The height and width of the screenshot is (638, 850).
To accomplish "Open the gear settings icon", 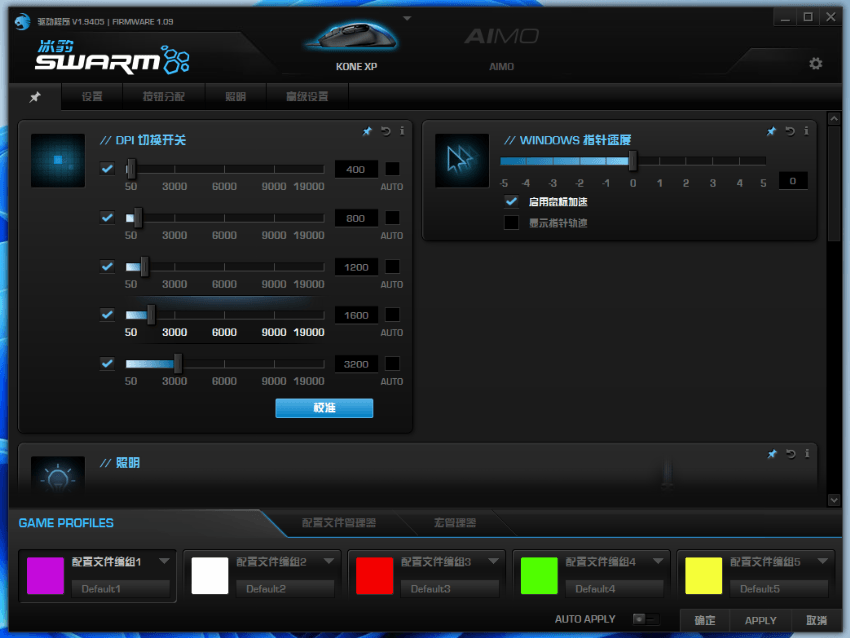I will [815, 64].
